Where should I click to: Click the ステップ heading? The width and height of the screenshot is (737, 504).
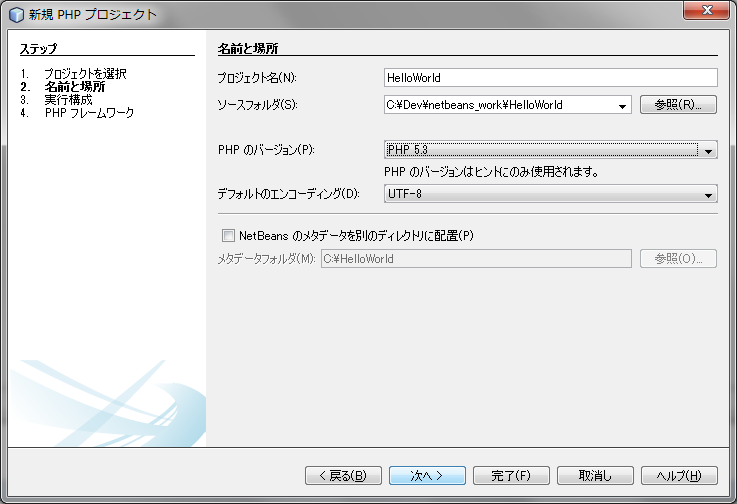39,49
